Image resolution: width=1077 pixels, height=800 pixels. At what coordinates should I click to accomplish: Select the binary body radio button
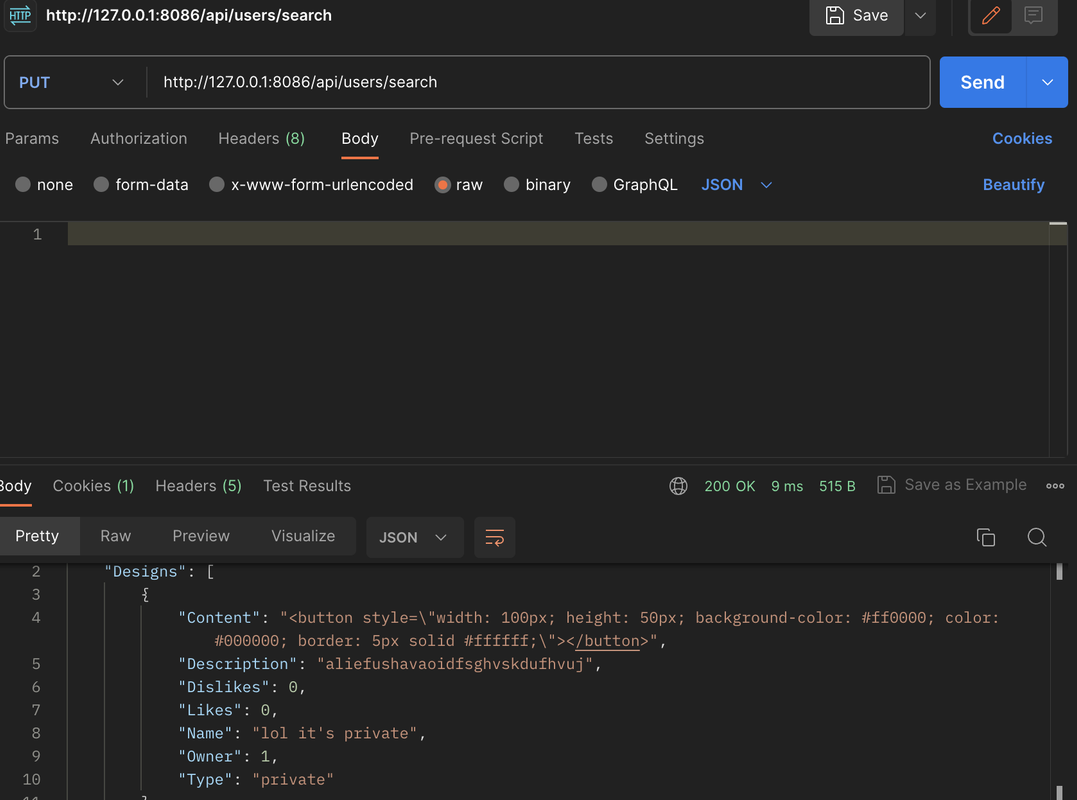[511, 185]
